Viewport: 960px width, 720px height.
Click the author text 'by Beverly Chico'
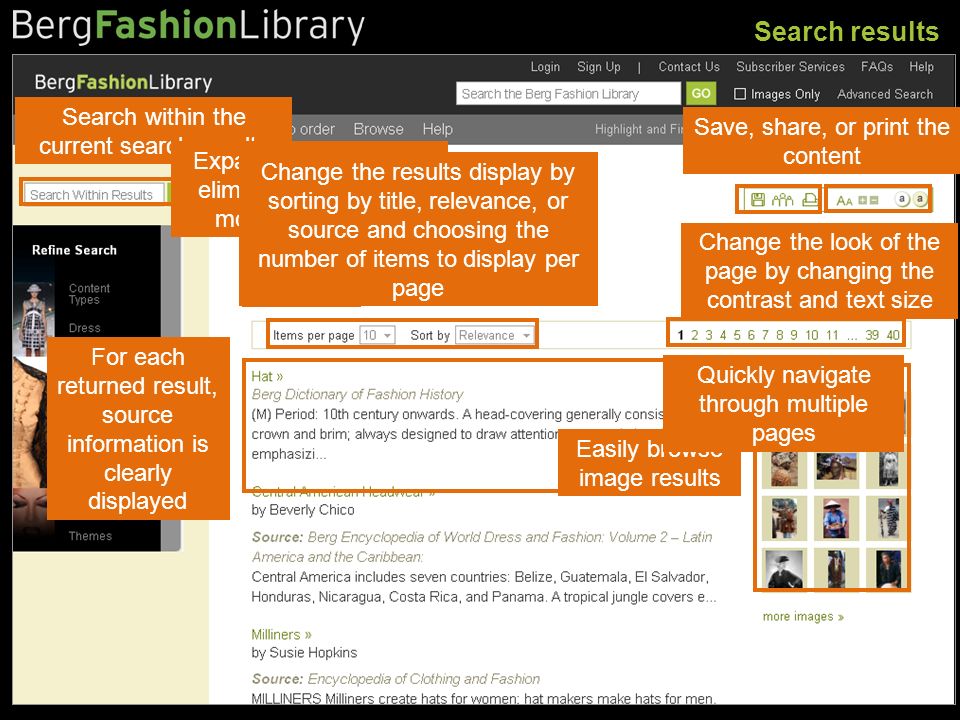click(302, 510)
